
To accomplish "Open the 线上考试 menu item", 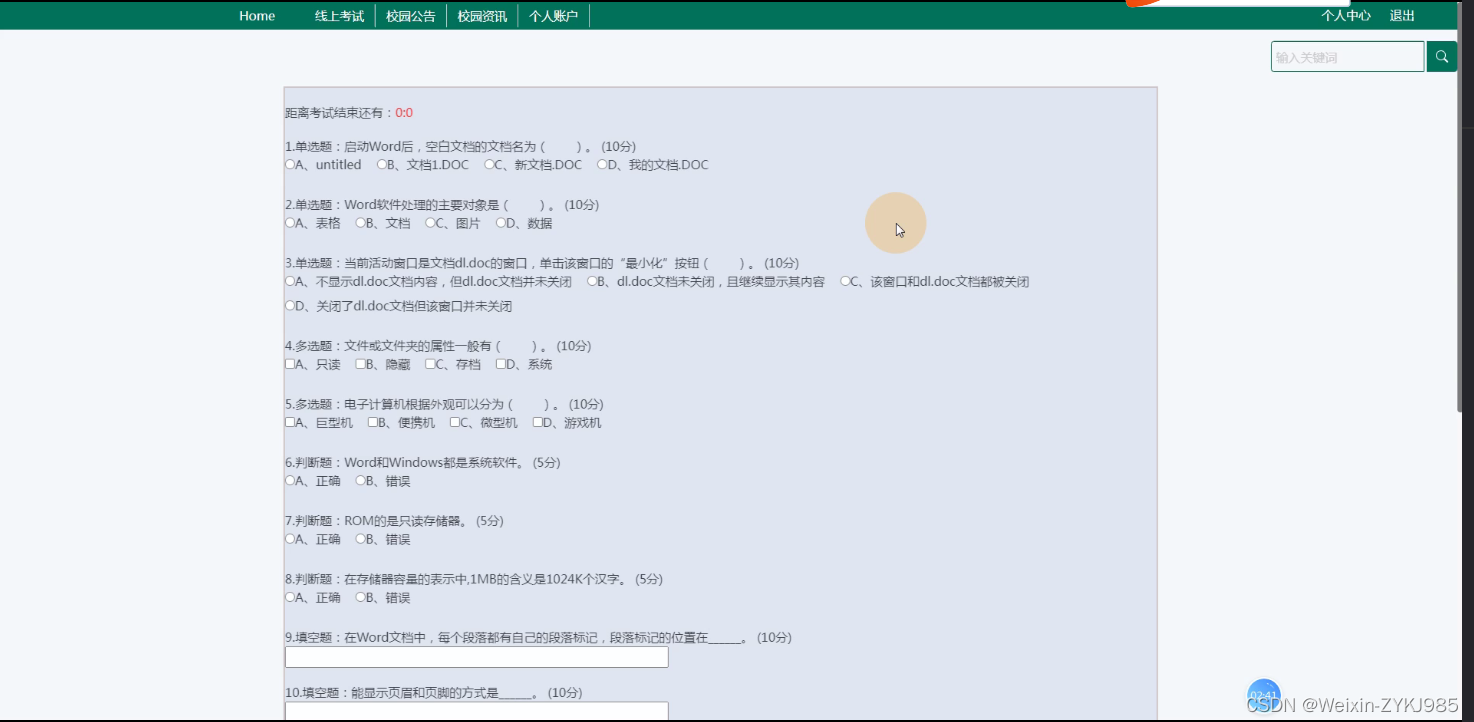I will [340, 16].
